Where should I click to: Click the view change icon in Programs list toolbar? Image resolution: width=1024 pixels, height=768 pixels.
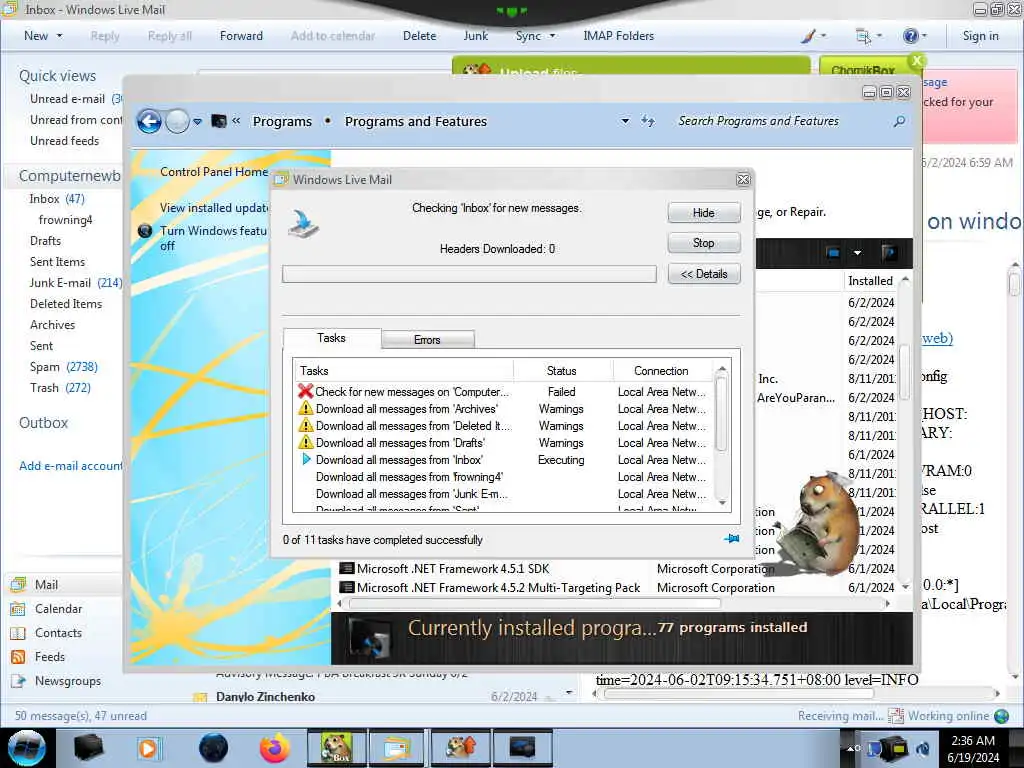coord(833,253)
